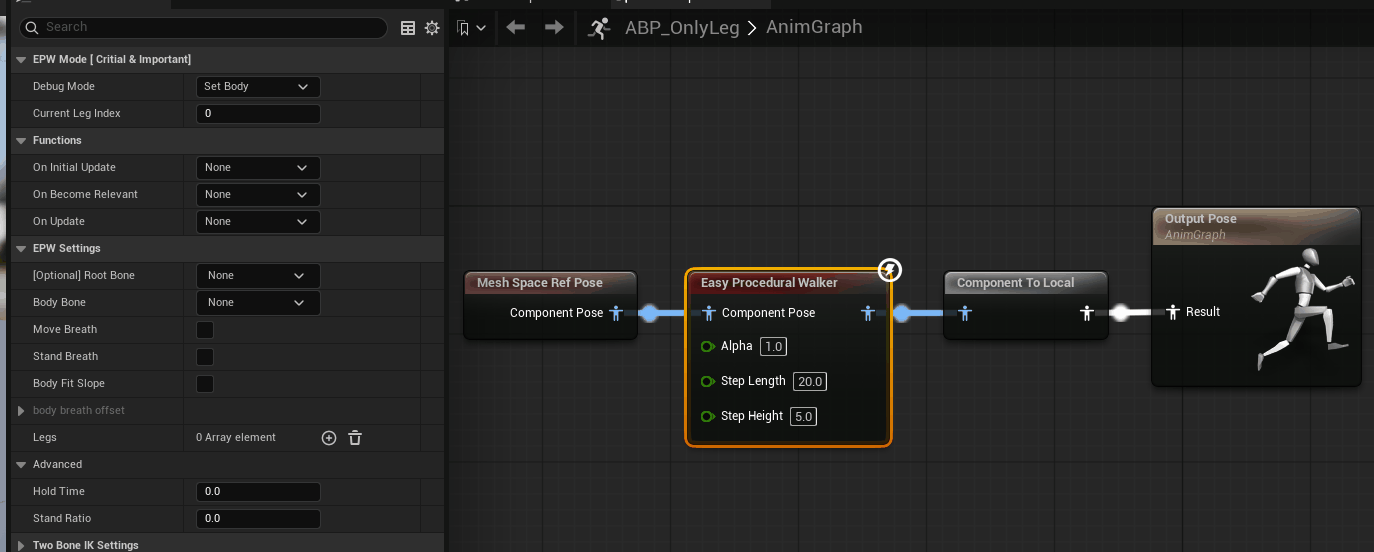Add an element to Legs array
The height and width of the screenshot is (552, 1374).
[x=328, y=438]
